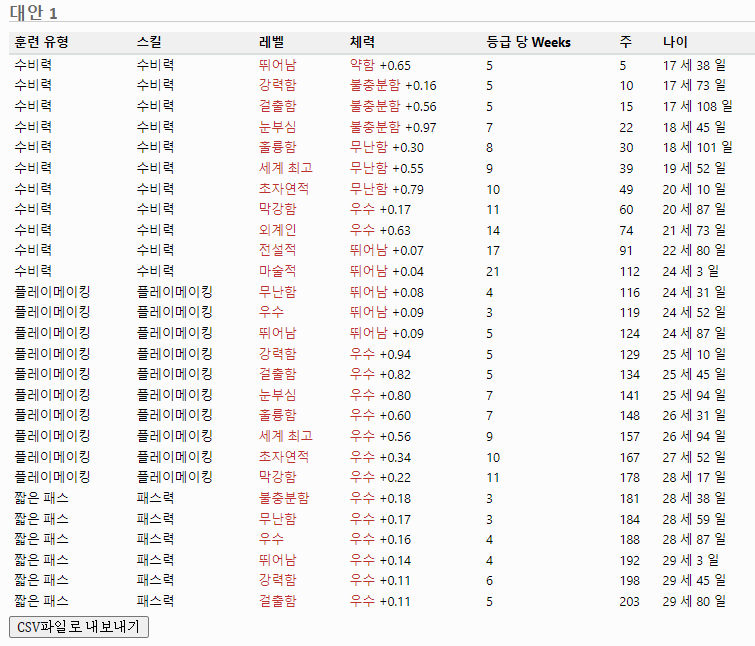
Task: Select the 우수 +0.22 stamina cell
Action: coord(380,477)
